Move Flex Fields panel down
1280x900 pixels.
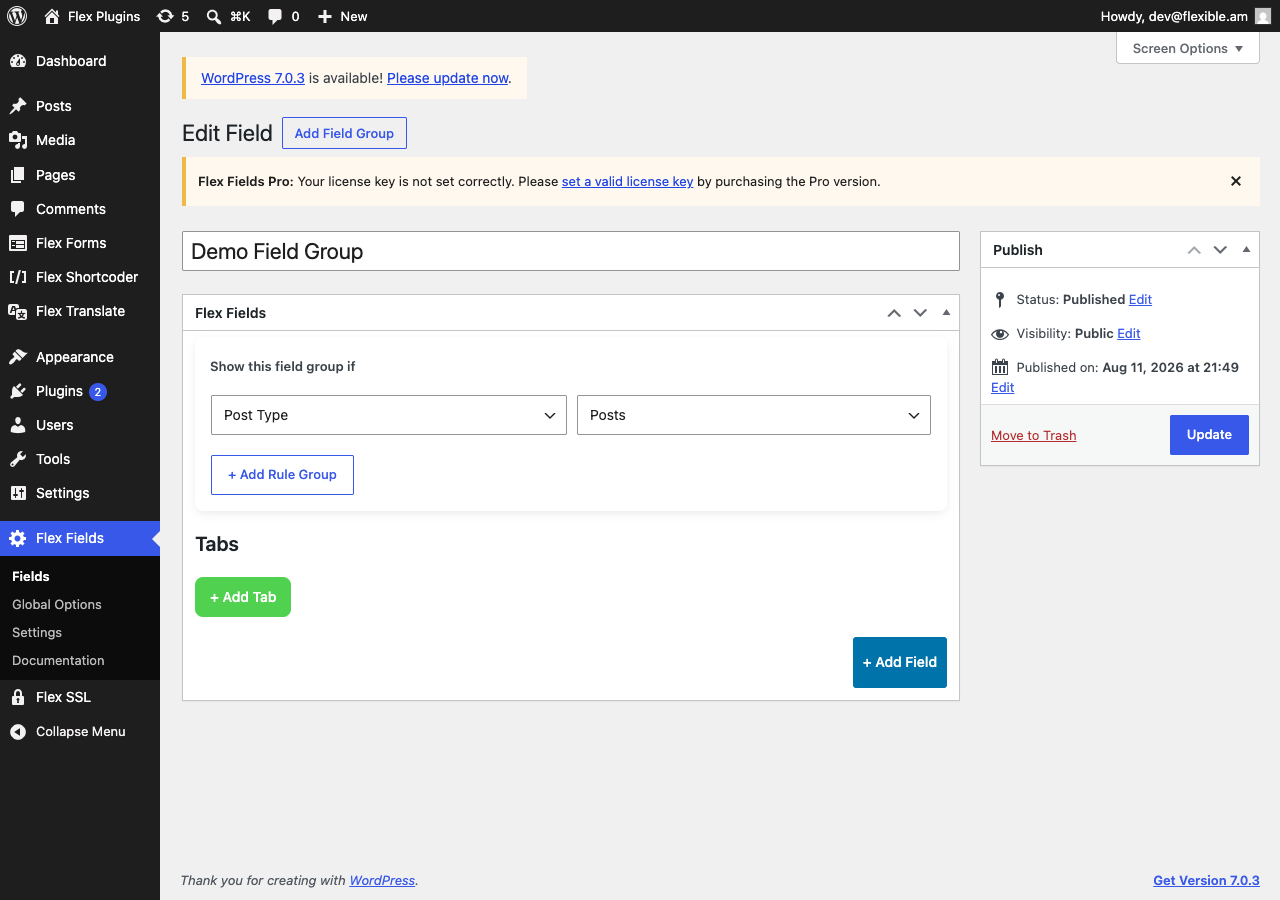(920, 313)
